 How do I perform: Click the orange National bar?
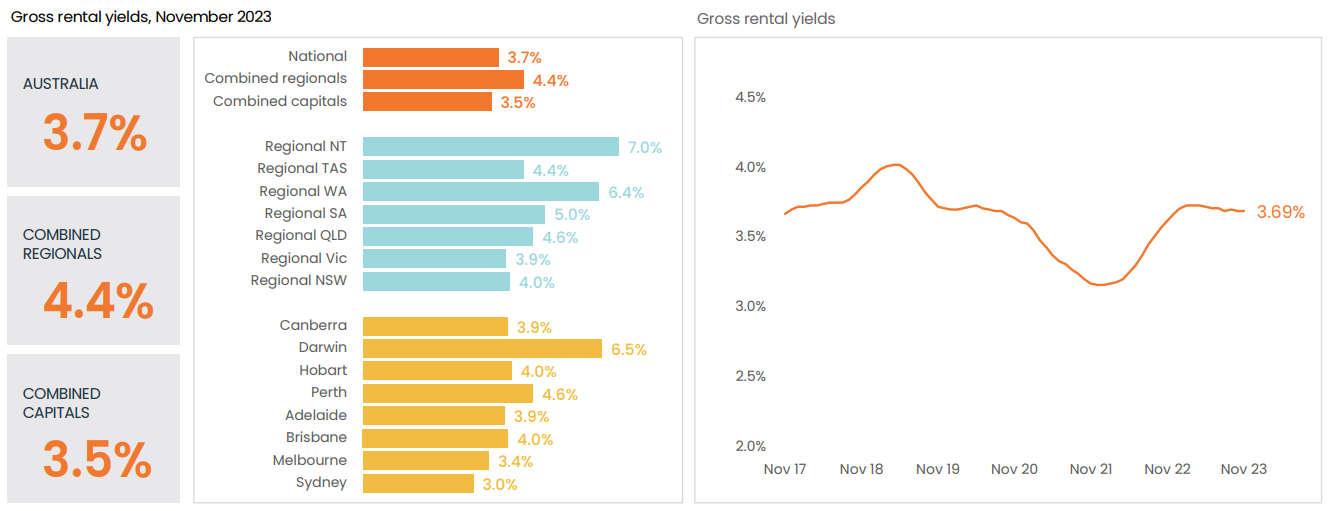coord(430,57)
